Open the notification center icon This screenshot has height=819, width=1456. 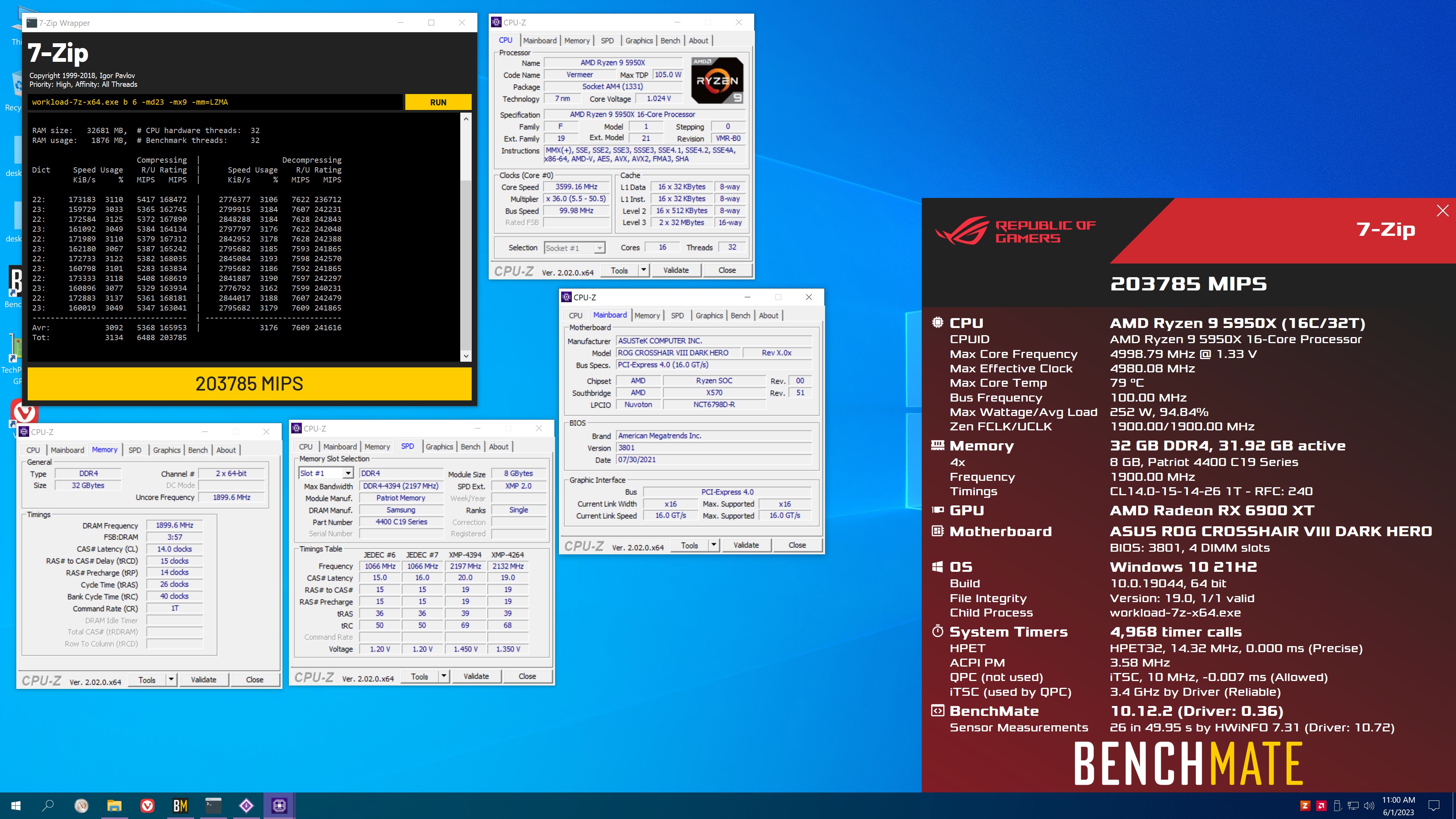pyautogui.click(x=1434, y=805)
